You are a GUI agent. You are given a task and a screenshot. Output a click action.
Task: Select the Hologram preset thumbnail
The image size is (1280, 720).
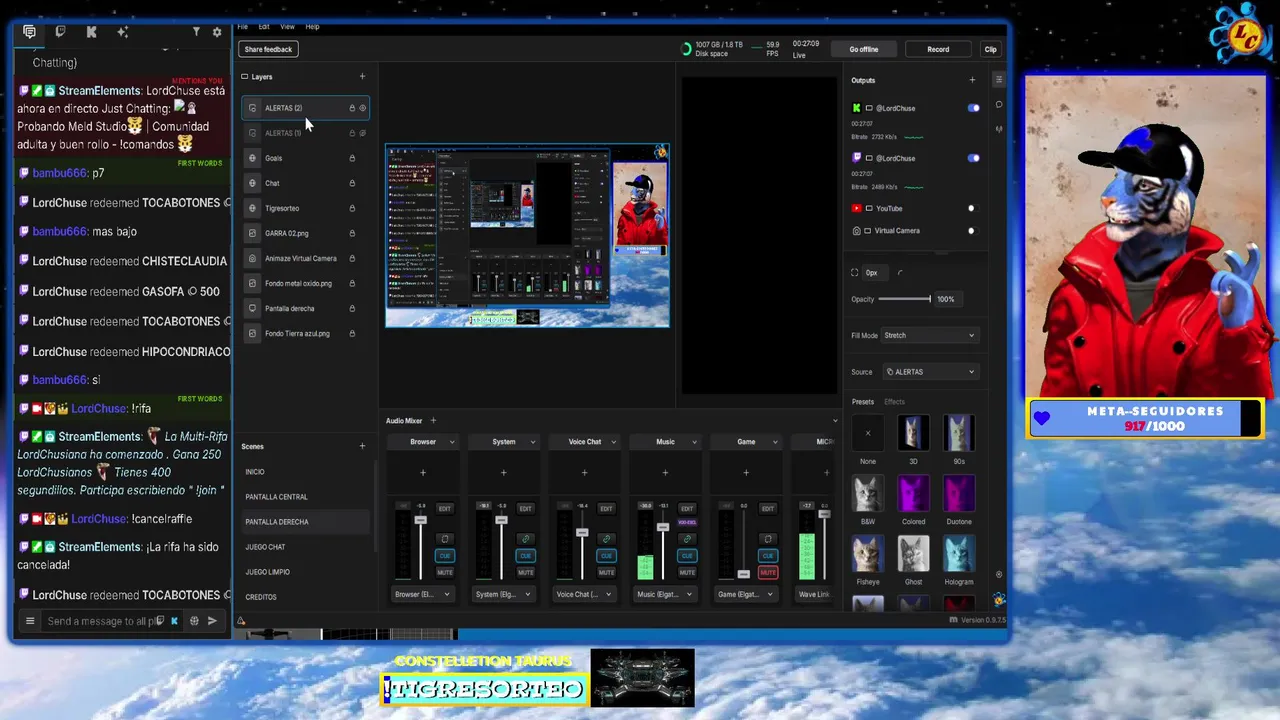[958, 553]
